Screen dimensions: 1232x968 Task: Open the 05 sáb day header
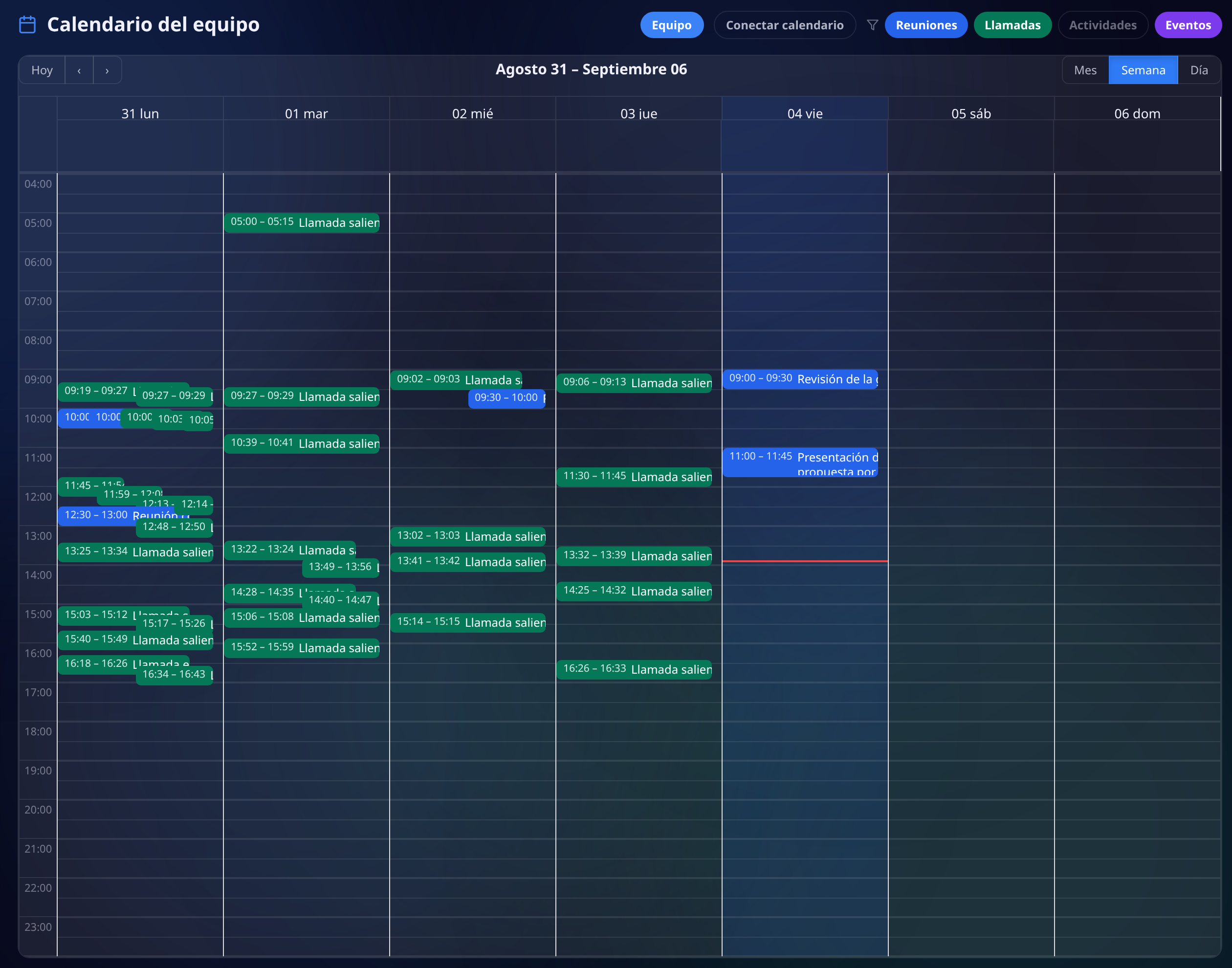point(971,113)
